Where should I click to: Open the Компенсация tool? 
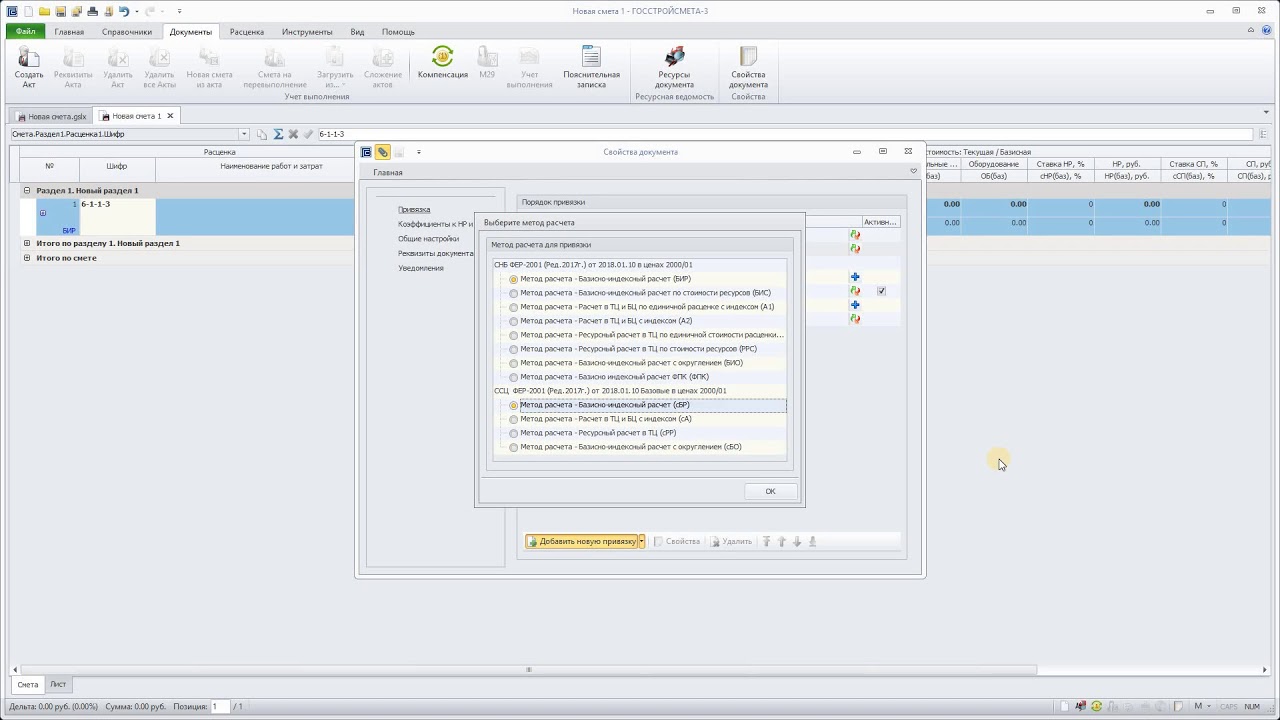(x=442, y=63)
